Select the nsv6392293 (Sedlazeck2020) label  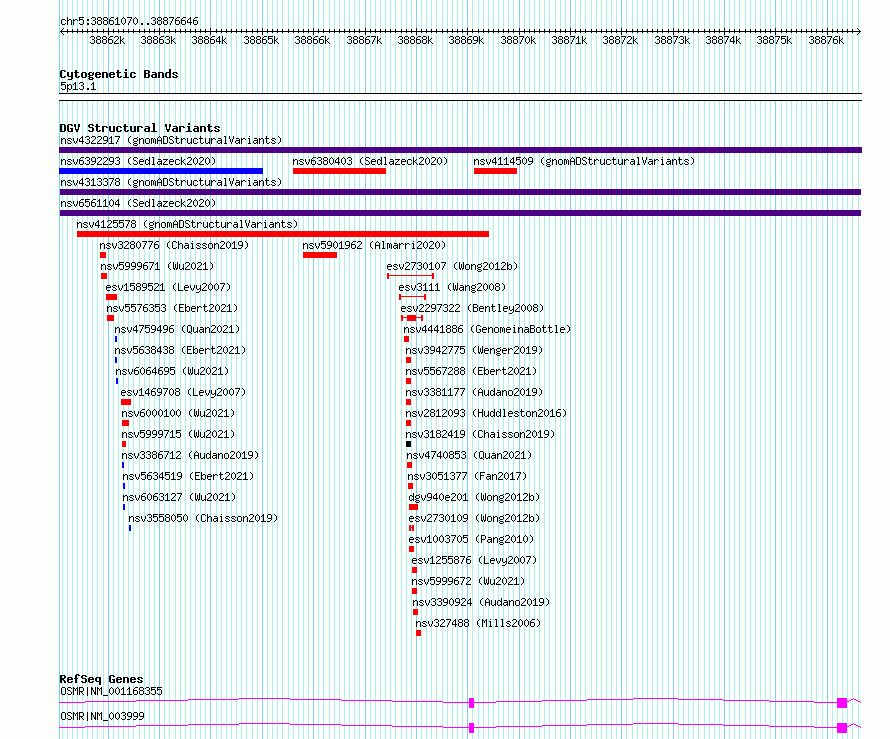click(x=138, y=161)
